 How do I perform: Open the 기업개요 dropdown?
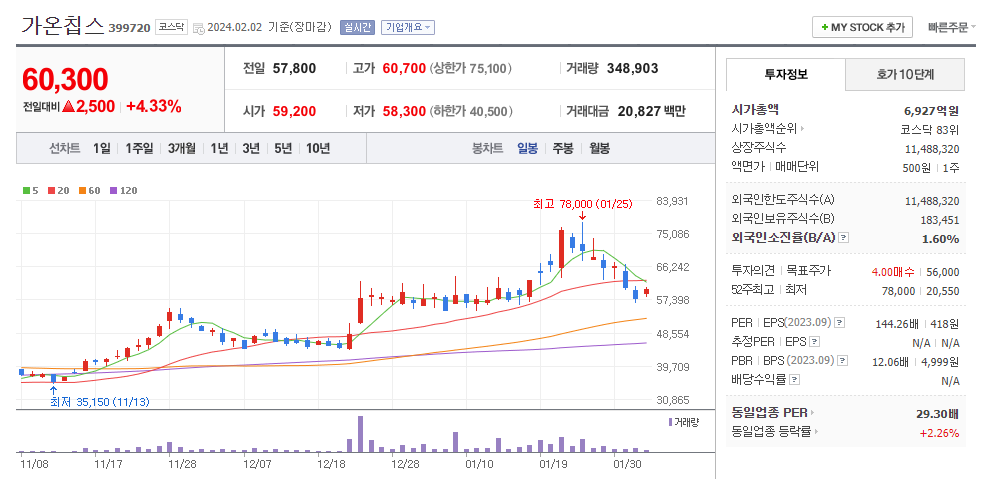pos(409,28)
